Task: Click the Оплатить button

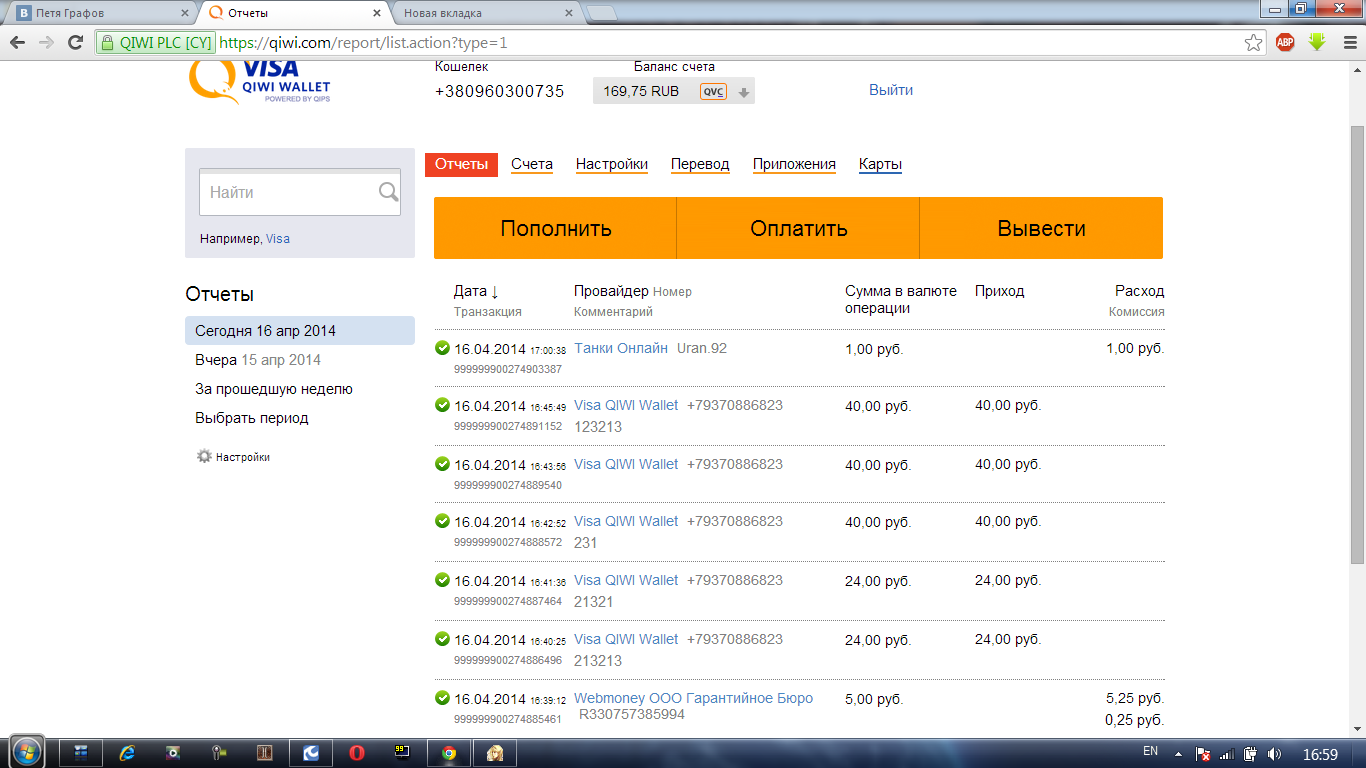Action: tap(798, 228)
